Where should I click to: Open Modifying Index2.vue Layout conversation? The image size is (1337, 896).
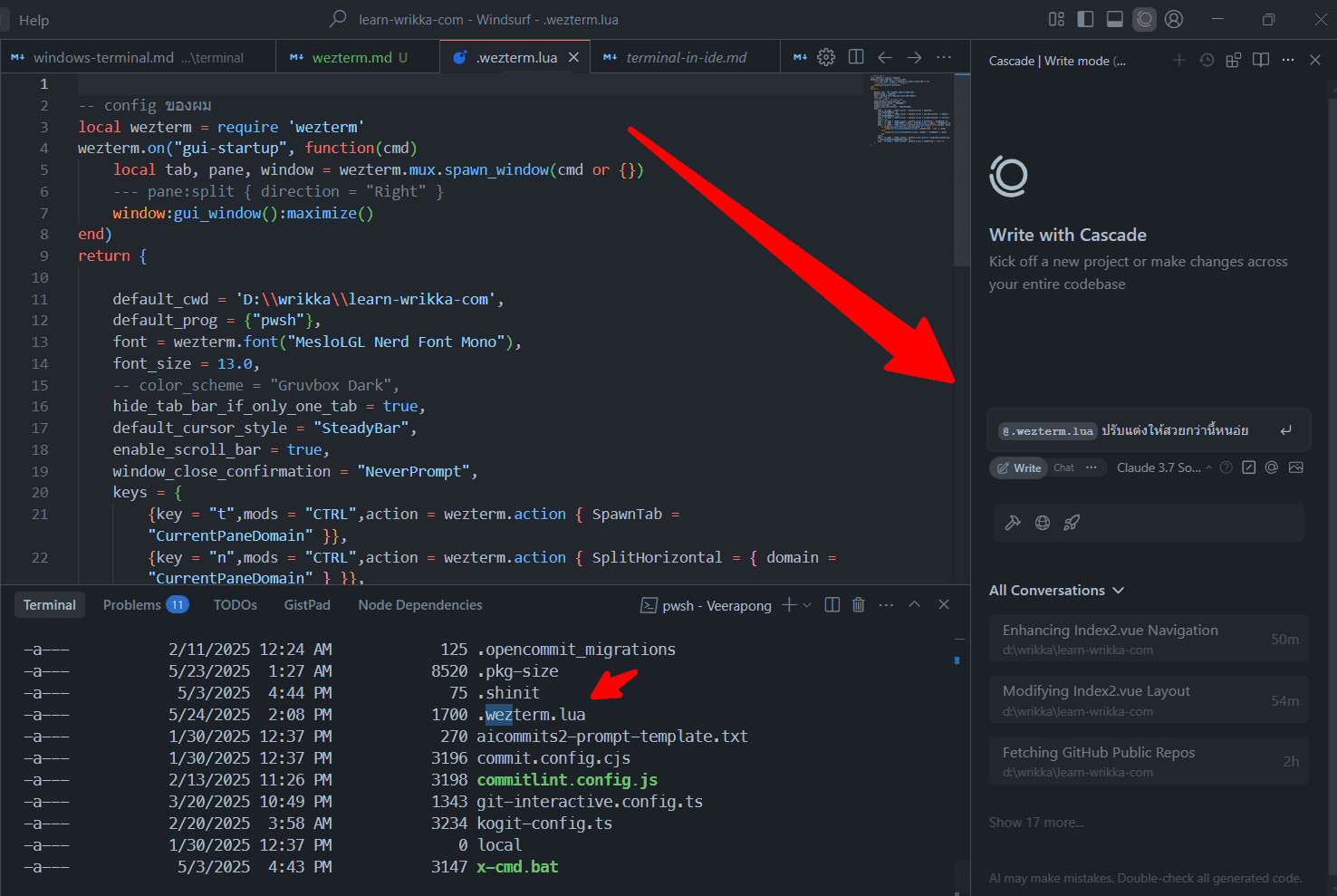[x=1149, y=699]
